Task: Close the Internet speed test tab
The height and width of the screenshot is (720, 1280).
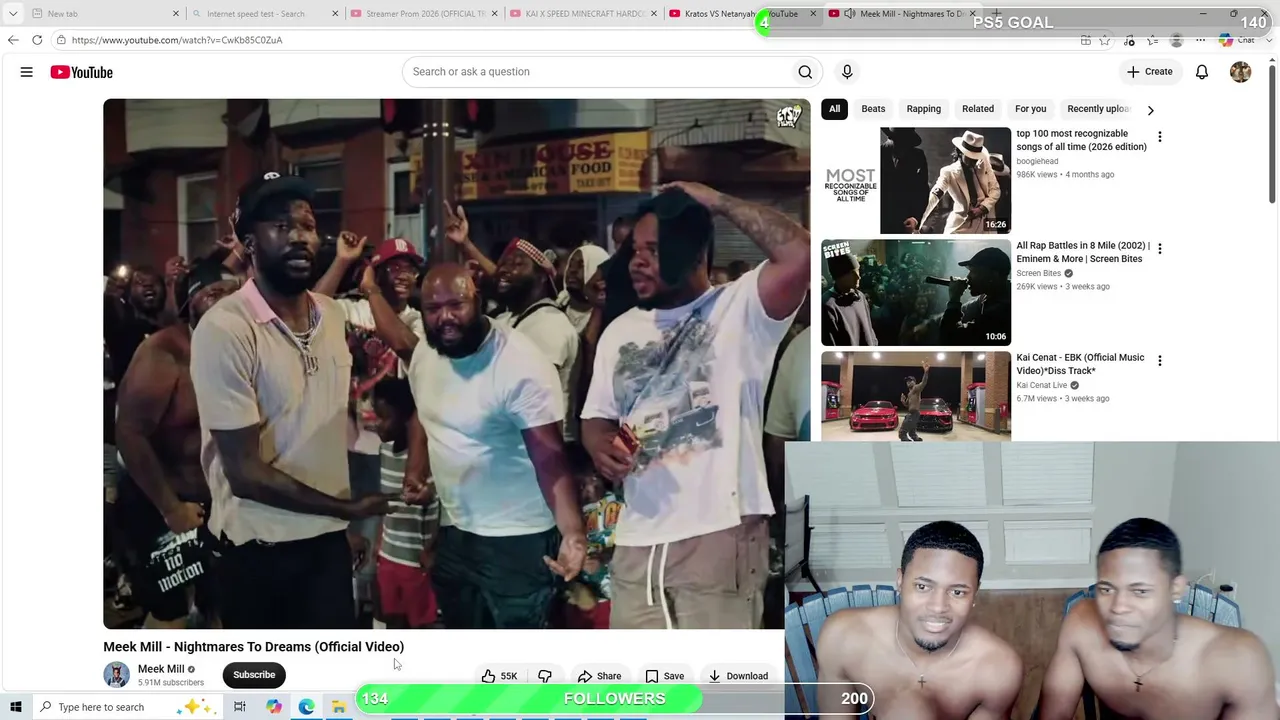Action: coord(335,14)
